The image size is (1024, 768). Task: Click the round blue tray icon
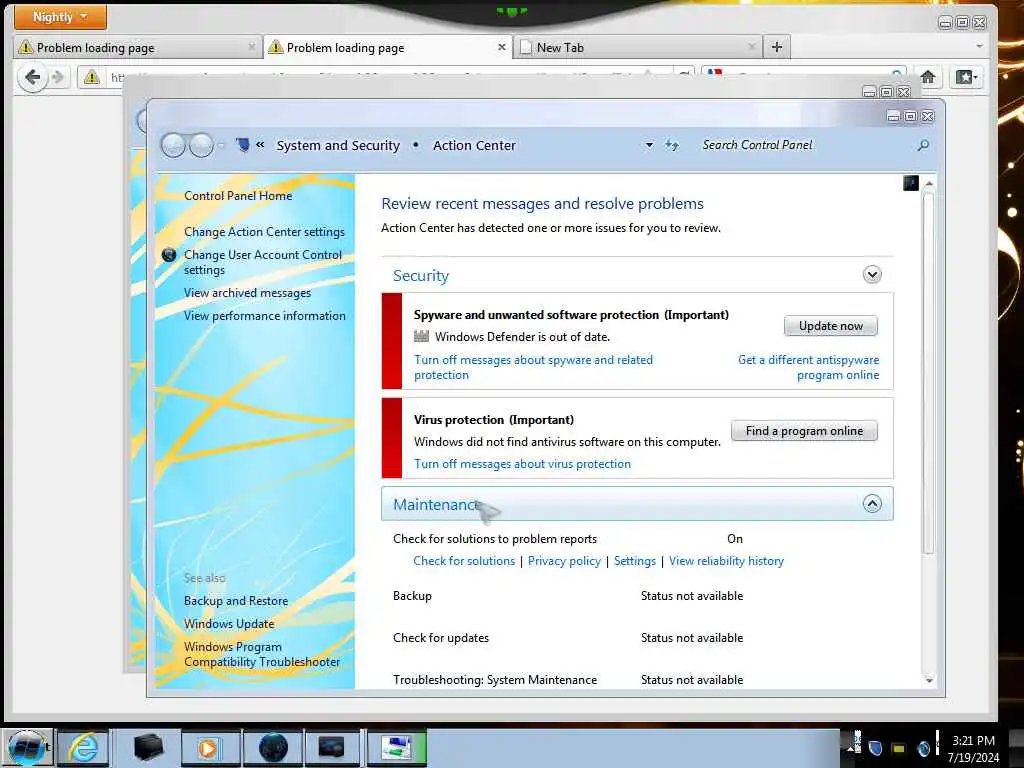point(923,748)
